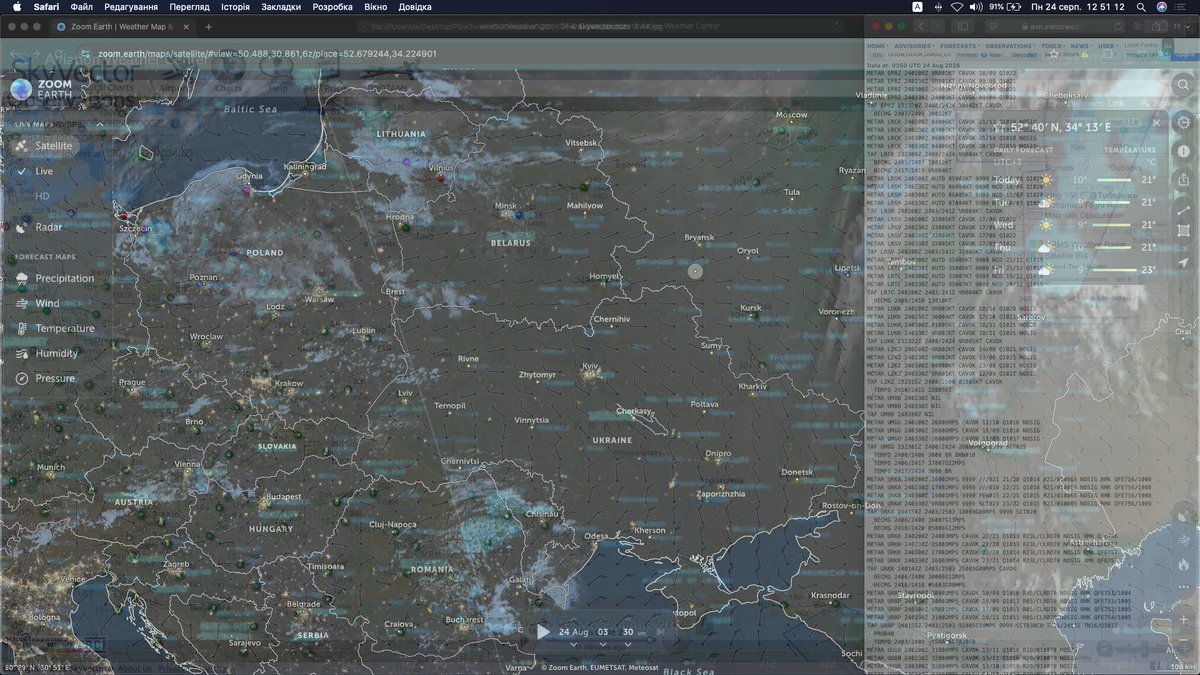
Task: Select the Fri forecast row
Action: tap(1075, 270)
